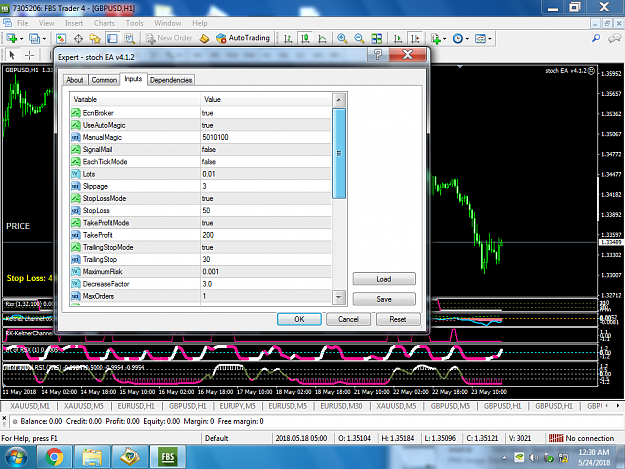This screenshot has width=625, height=469.
Task: Switch chart to bar chart icon
Action: point(287,39)
